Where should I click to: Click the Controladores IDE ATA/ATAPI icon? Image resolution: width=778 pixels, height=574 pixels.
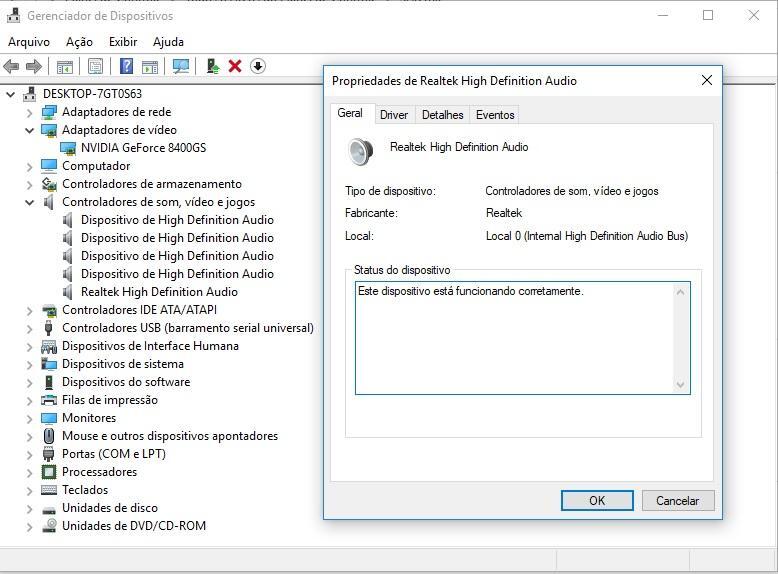[49, 311]
